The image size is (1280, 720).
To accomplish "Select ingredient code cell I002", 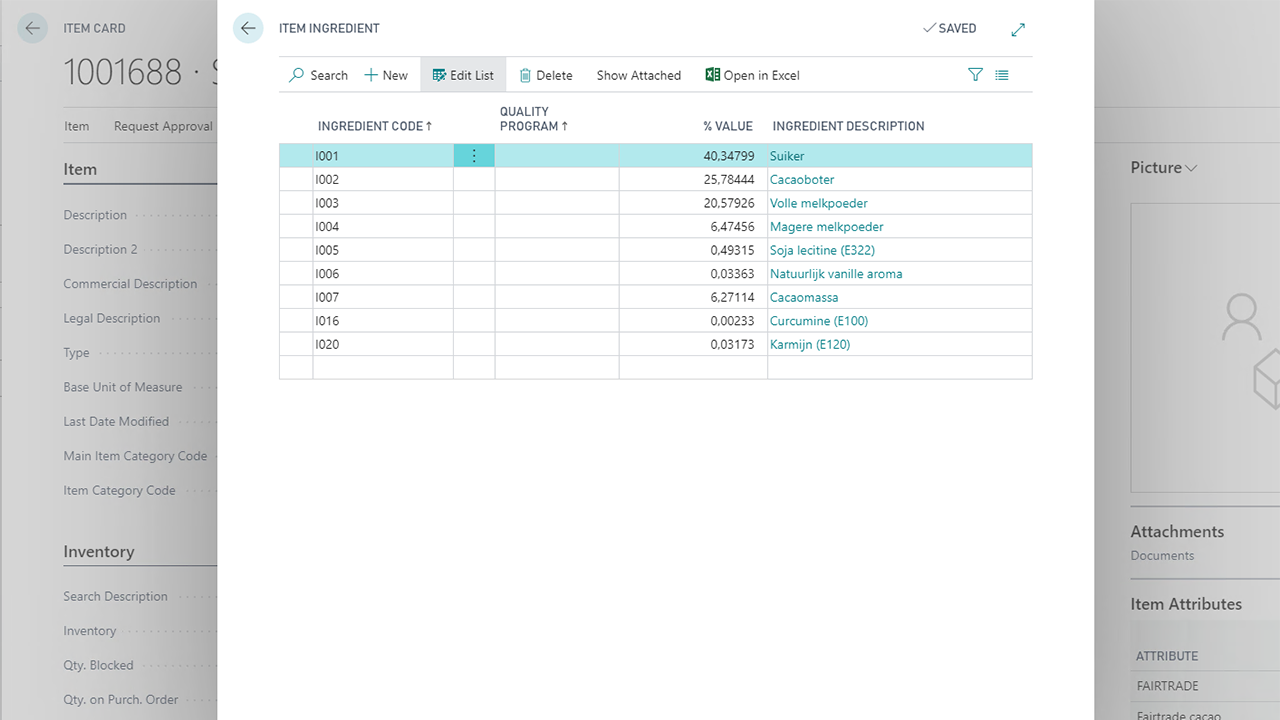I will [x=383, y=180].
